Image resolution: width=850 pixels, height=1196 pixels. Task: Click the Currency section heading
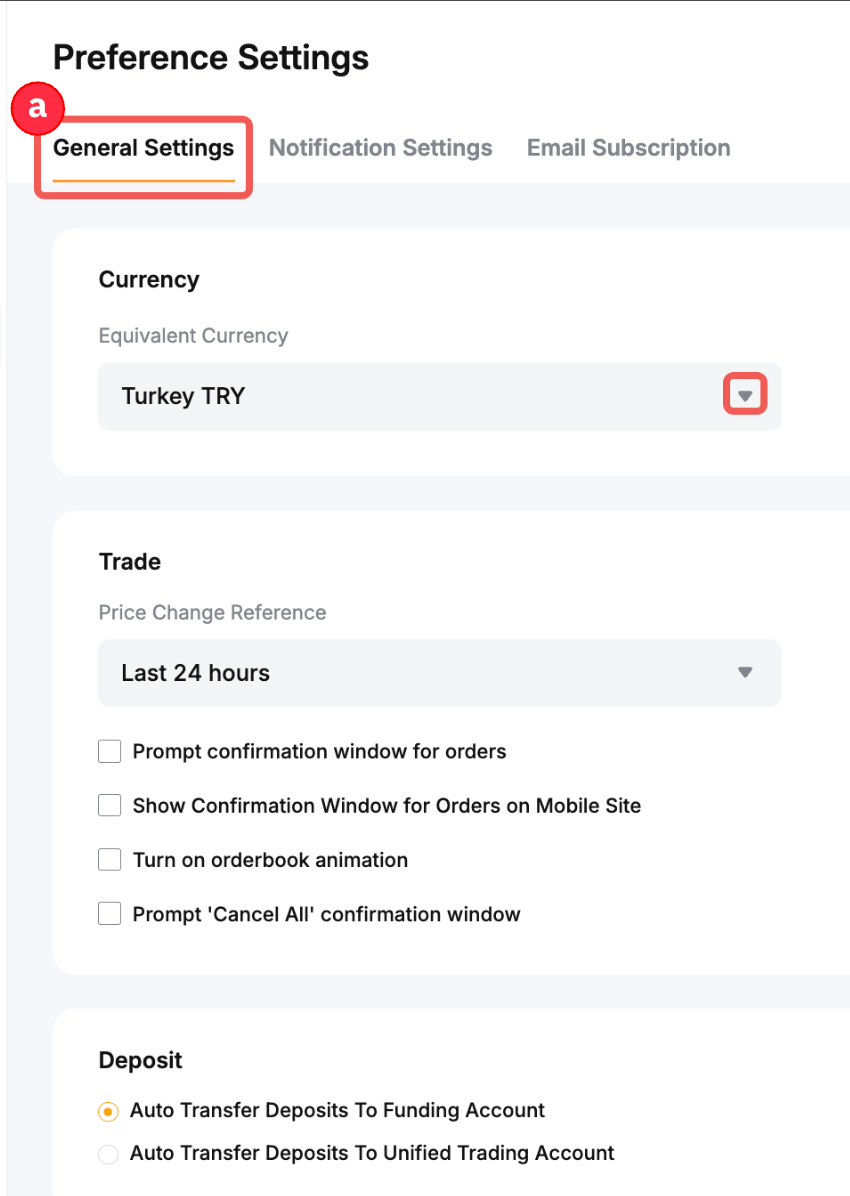point(149,280)
